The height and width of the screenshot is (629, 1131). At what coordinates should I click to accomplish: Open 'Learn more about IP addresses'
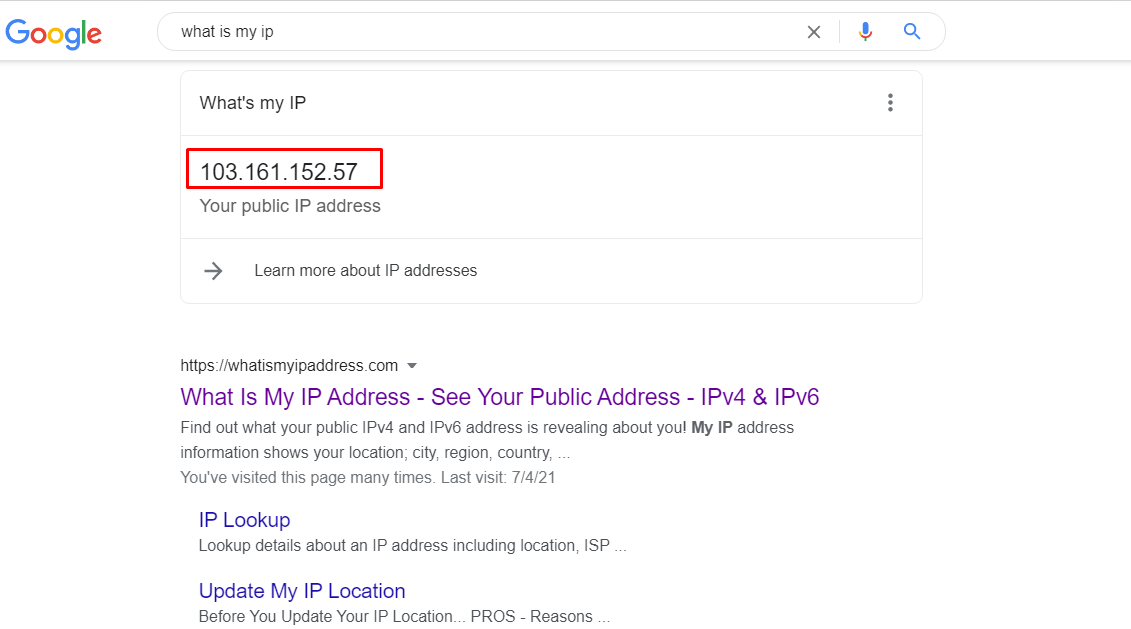click(x=365, y=271)
